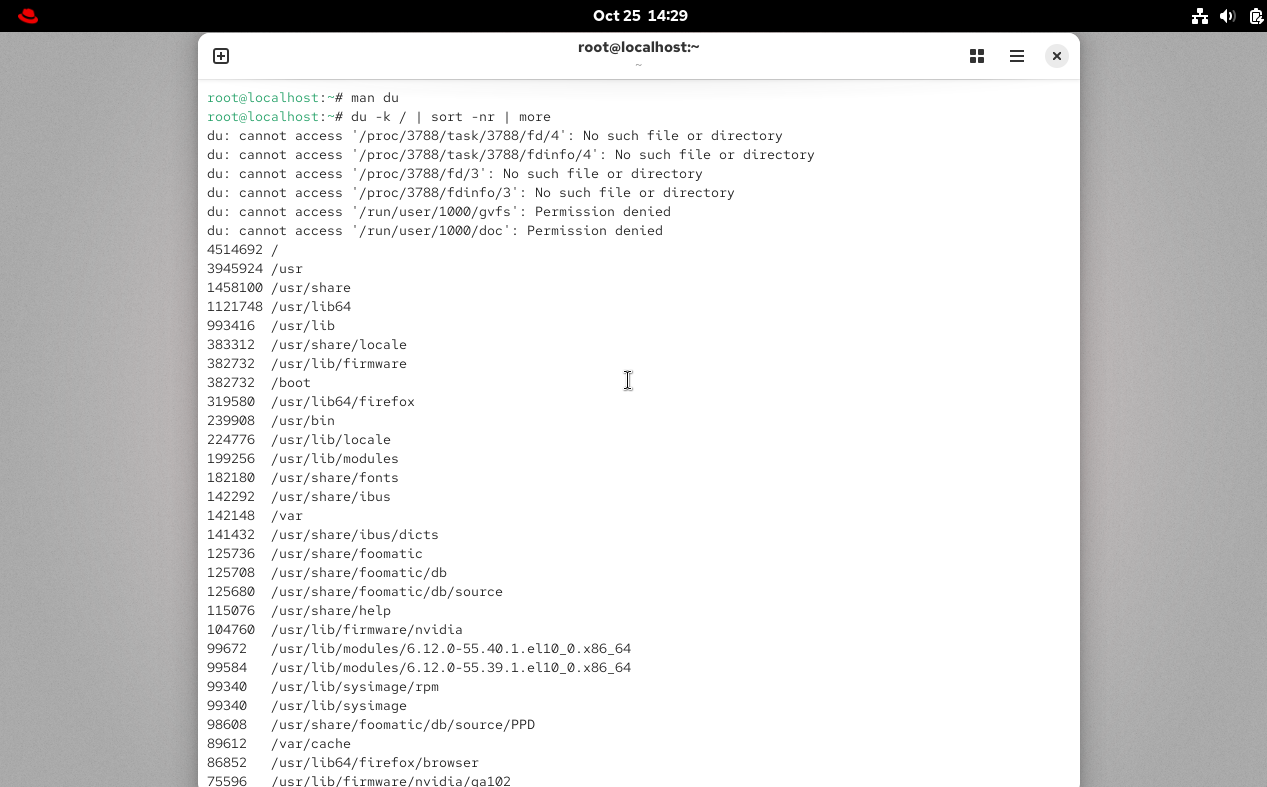Click the 'du -k / | sort -nr | more' command
1267x787 pixels.
point(450,117)
